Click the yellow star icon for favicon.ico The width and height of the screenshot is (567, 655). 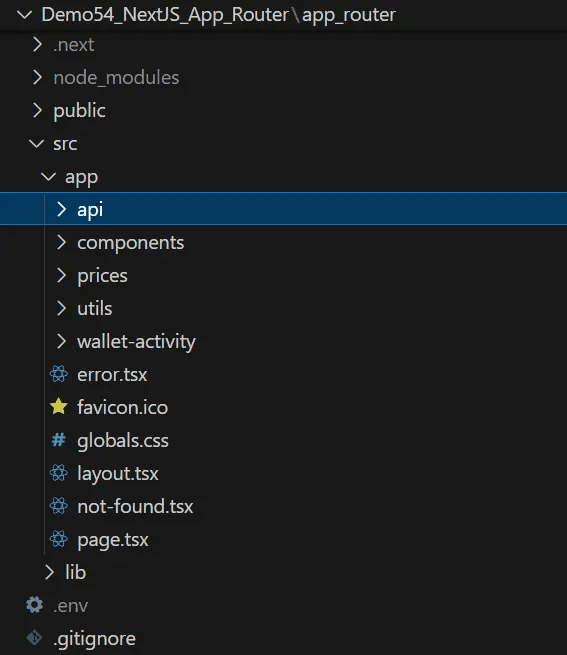pyautogui.click(x=58, y=406)
